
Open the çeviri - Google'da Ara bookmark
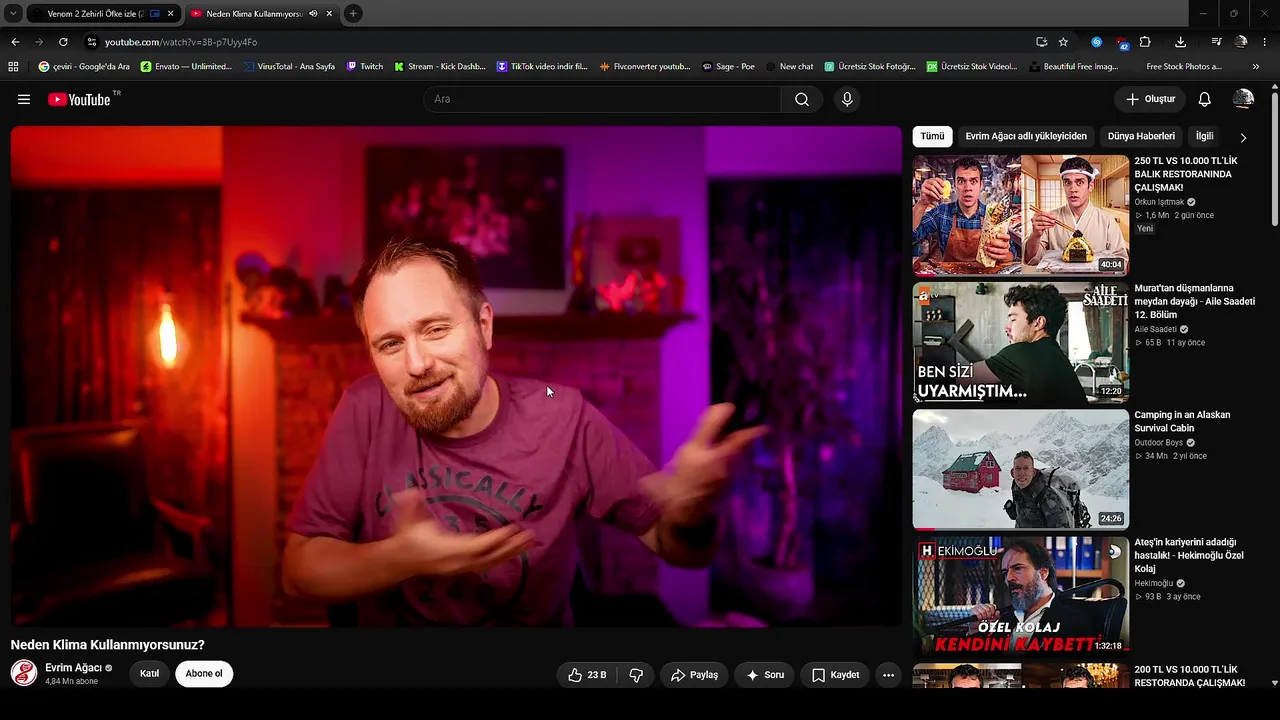[x=84, y=67]
